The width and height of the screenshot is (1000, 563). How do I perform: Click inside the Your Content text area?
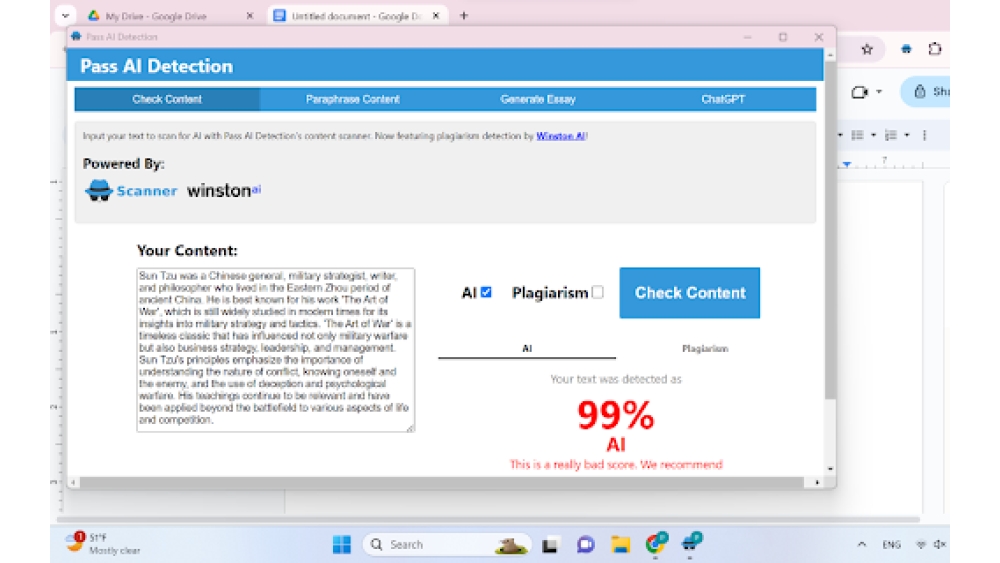point(276,349)
